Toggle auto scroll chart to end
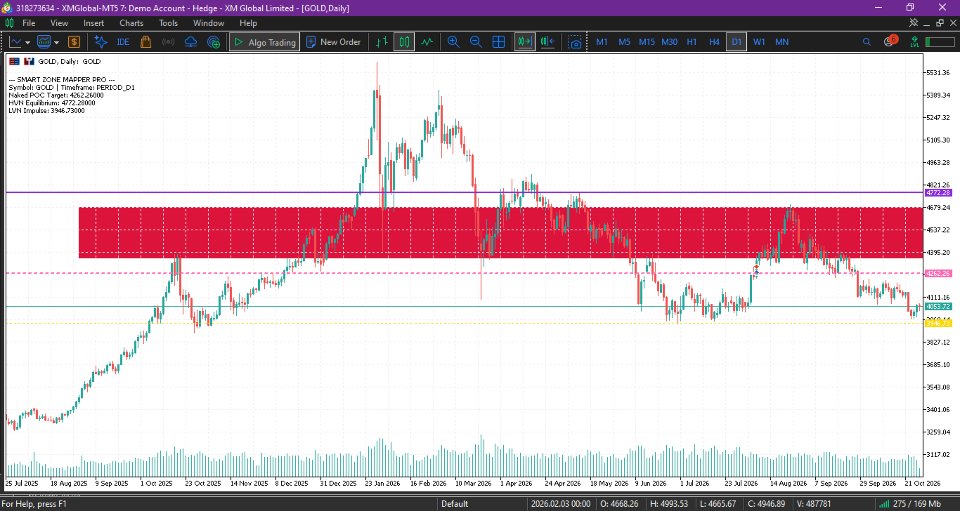Viewport: 960px width, 511px height. [x=525, y=42]
